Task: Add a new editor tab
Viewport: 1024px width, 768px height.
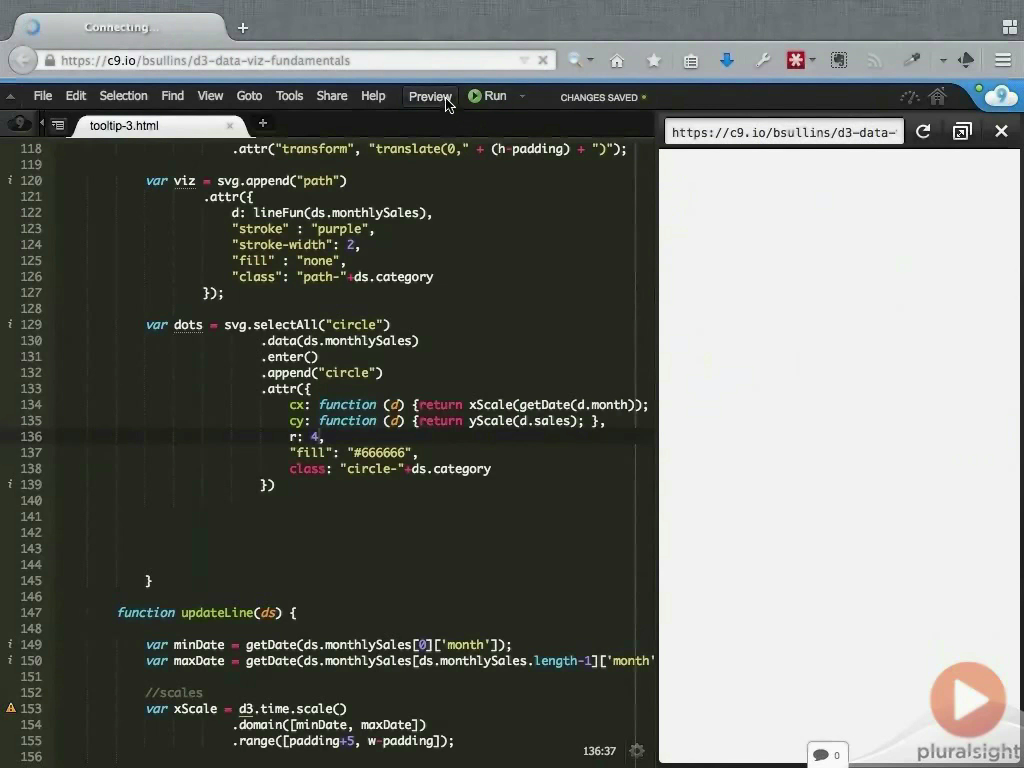Action: 263,123
